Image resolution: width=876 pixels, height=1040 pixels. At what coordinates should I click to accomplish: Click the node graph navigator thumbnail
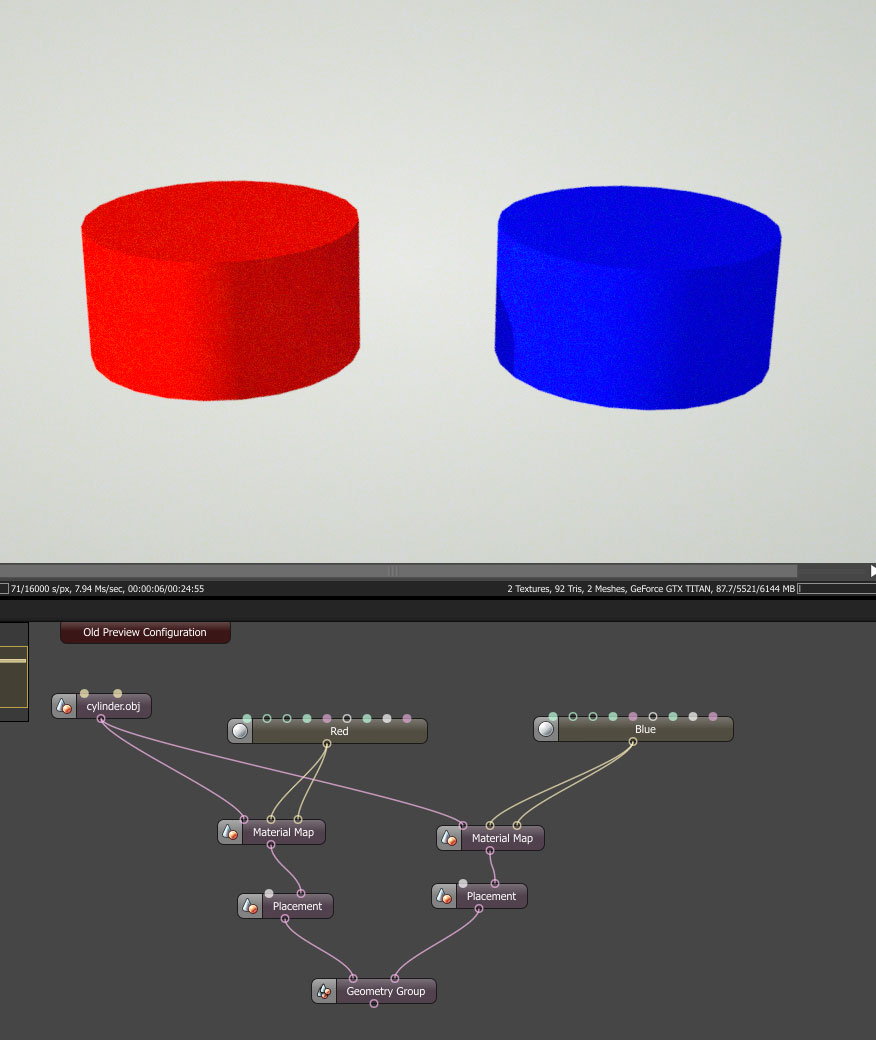(x=14, y=672)
